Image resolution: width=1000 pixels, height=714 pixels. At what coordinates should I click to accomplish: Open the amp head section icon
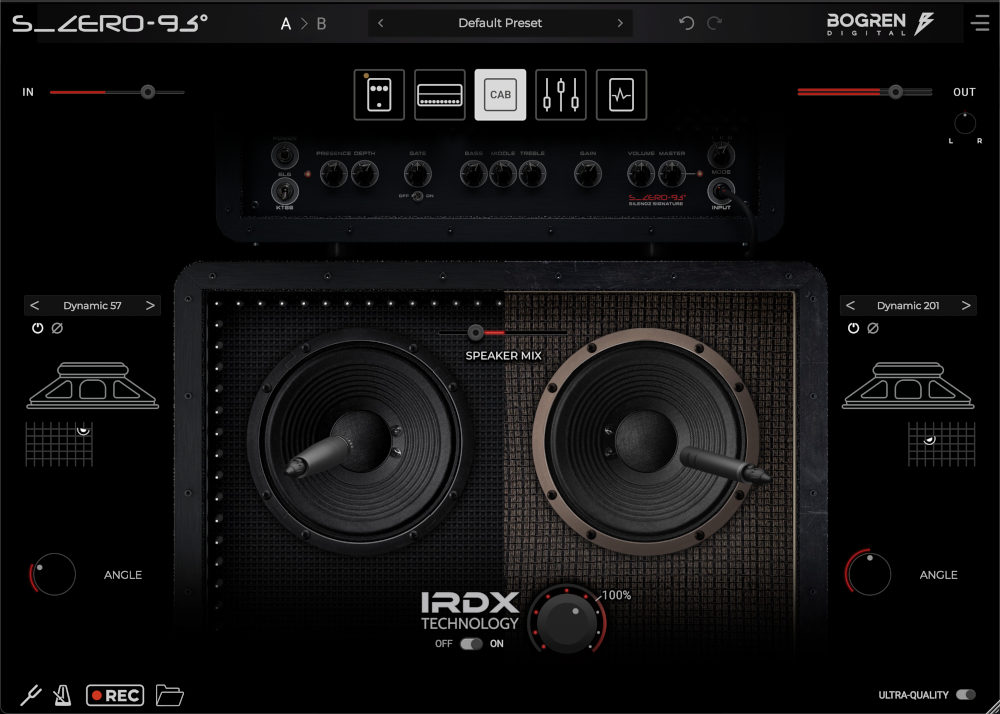point(440,95)
